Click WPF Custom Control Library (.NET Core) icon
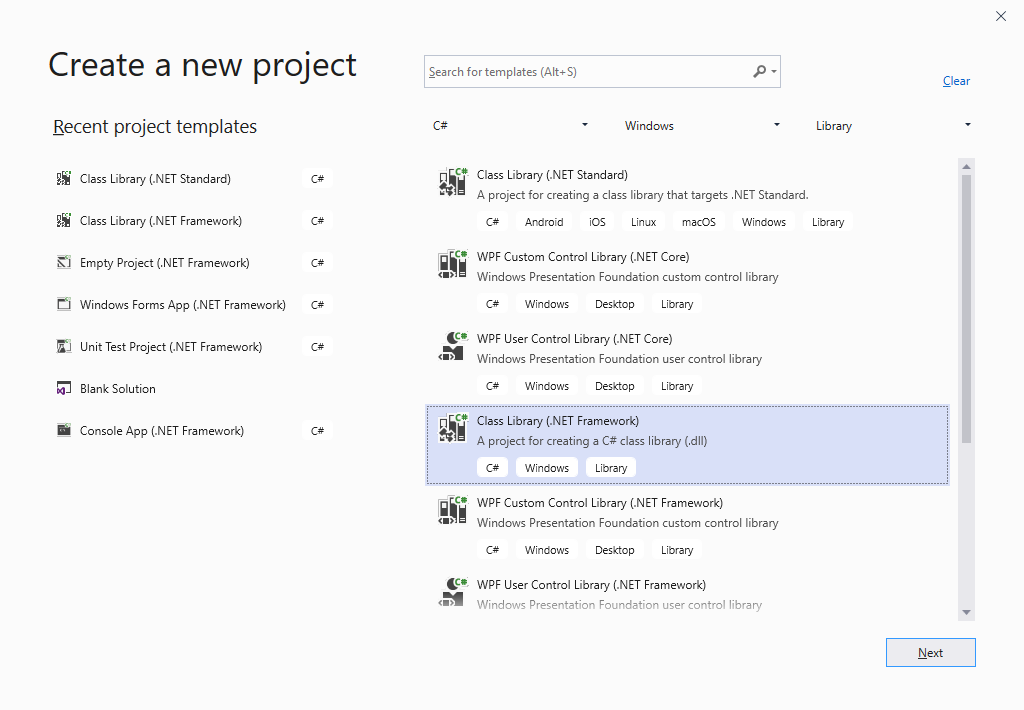Screen dimensions: 1024x710 point(453,264)
